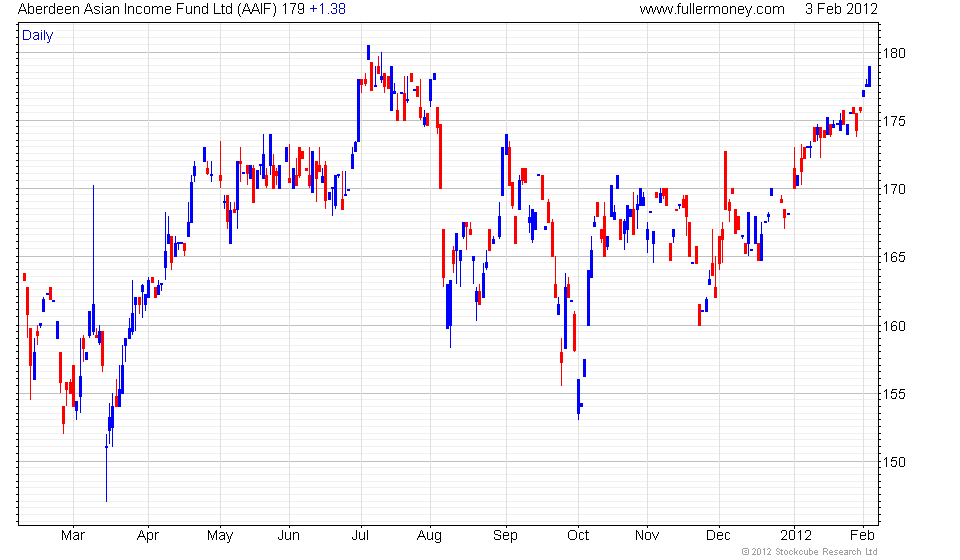
Task: Click the '150' price axis label
Action: pos(893,462)
